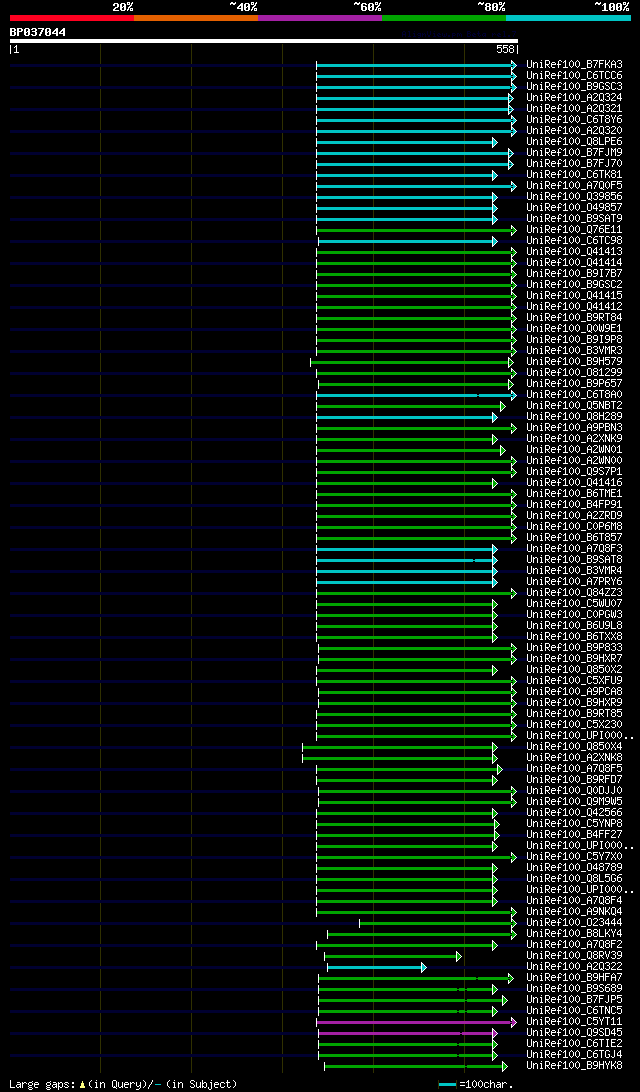Click the green alignment bar for UniRef100_A2XNK8
640x1092 pixels.
click(400, 758)
